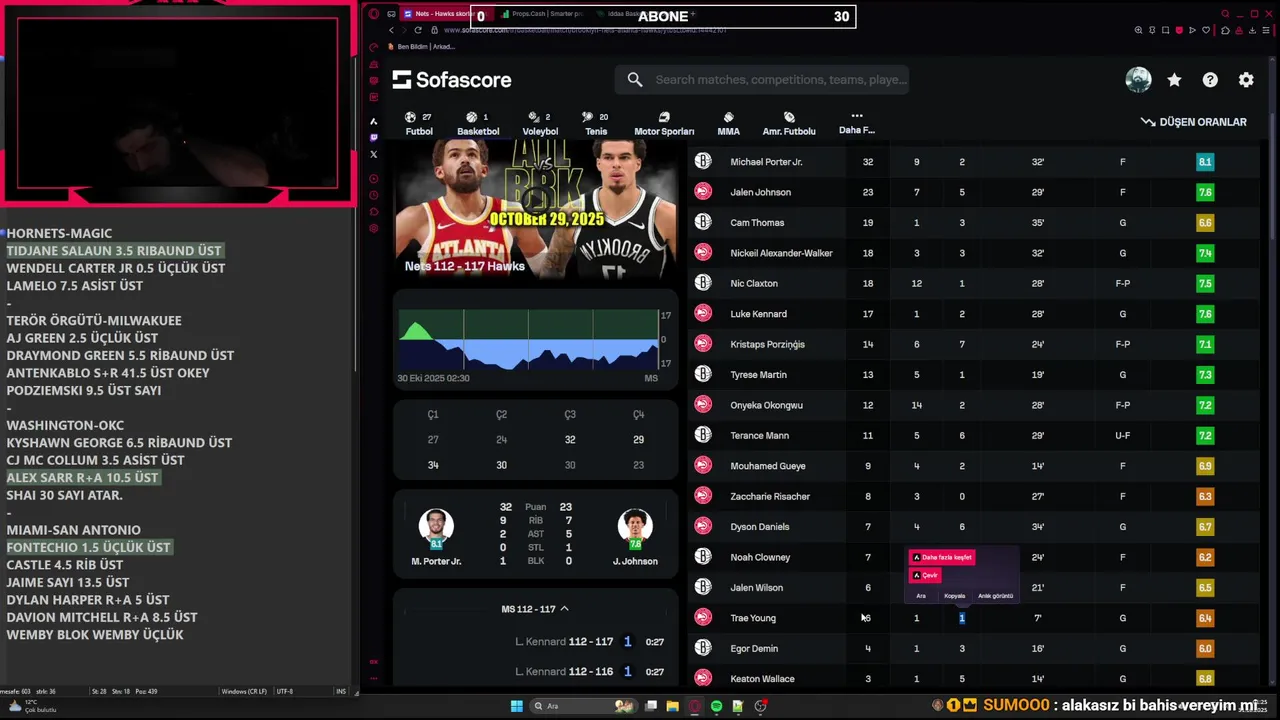Open browser sidebar settings gear icon
The width and height of the screenshot is (1280, 720).
pyautogui.click(x=374, y=228)
